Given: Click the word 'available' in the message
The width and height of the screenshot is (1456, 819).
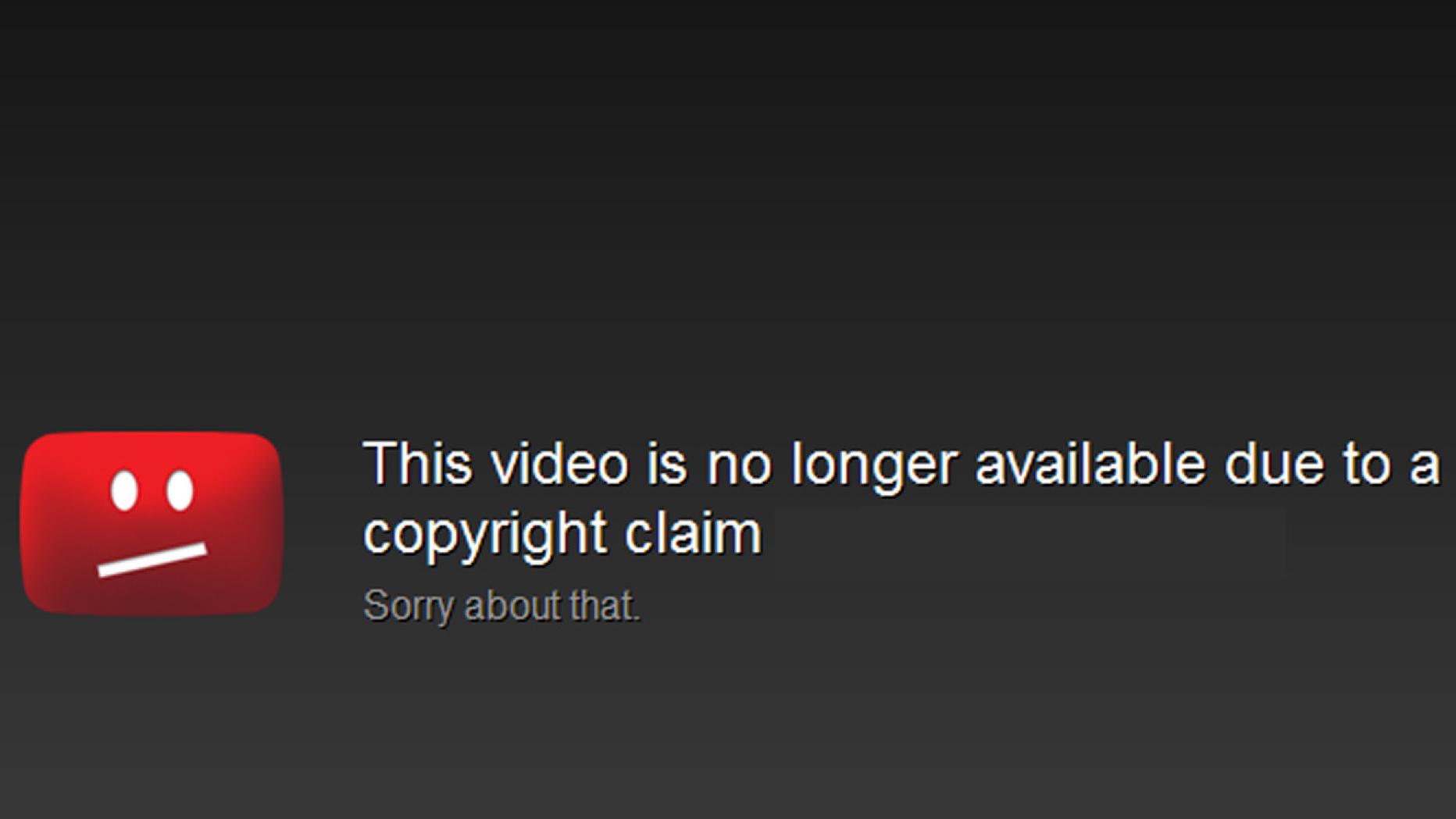Looking at the screenshot, I should 1090,464.
